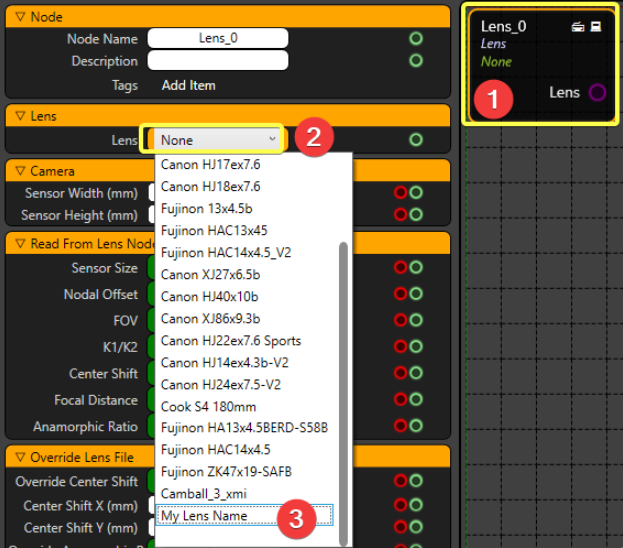Click the green pin on Center Shift row
623x548 pixels.
pos(416,374)
